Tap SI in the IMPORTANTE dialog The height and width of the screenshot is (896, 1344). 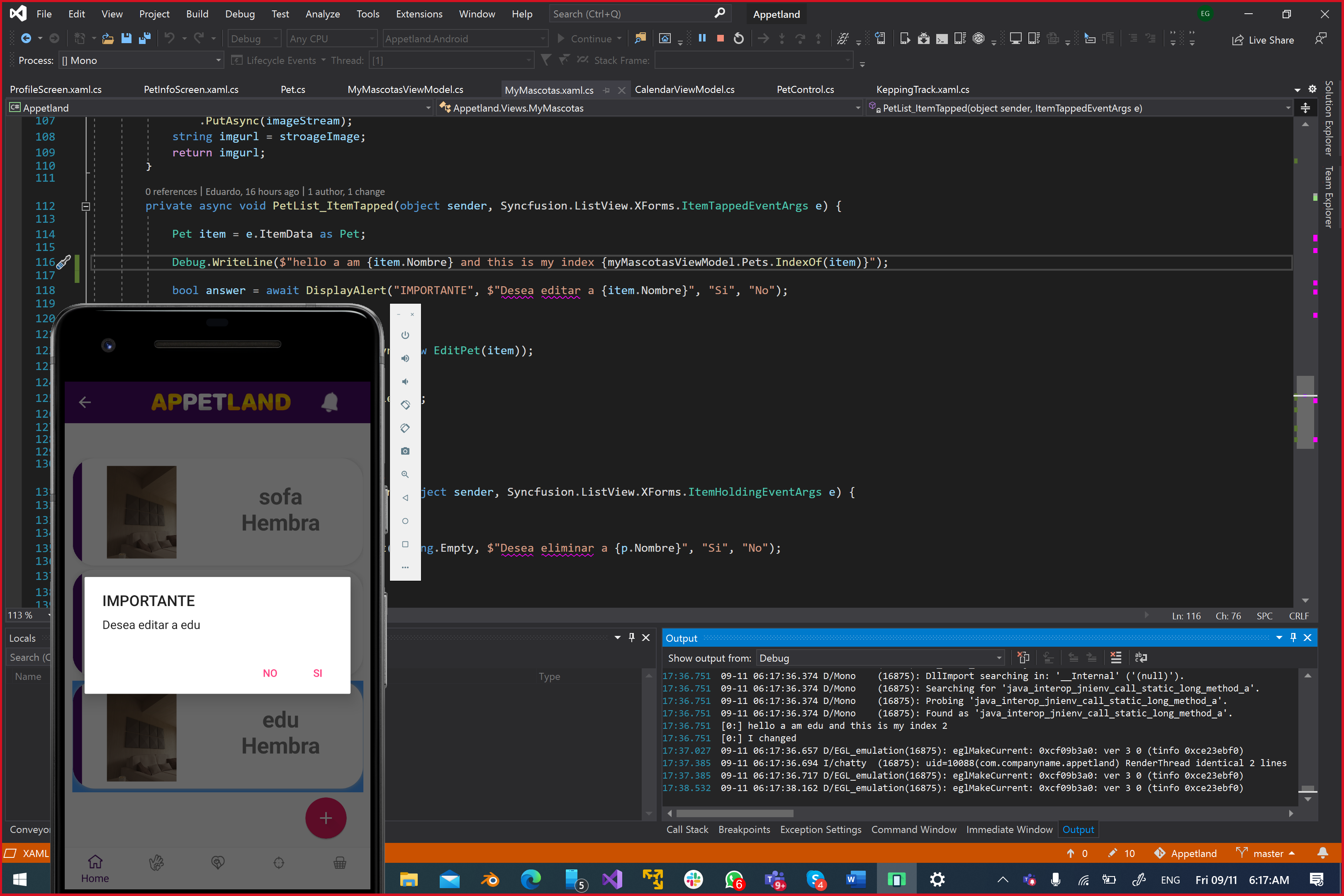coord(318,673)
